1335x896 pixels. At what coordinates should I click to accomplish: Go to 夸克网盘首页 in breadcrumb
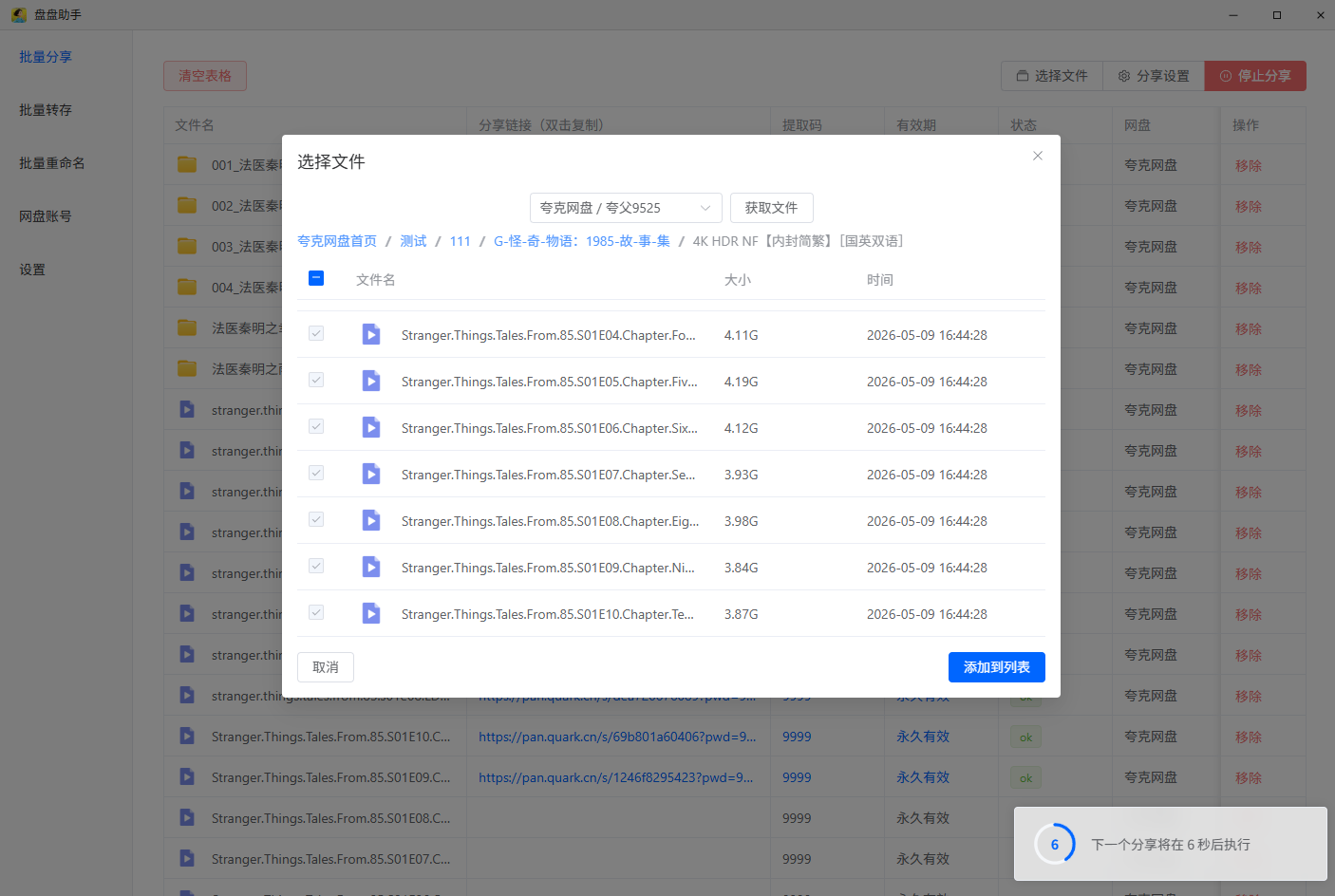(337, 241)
